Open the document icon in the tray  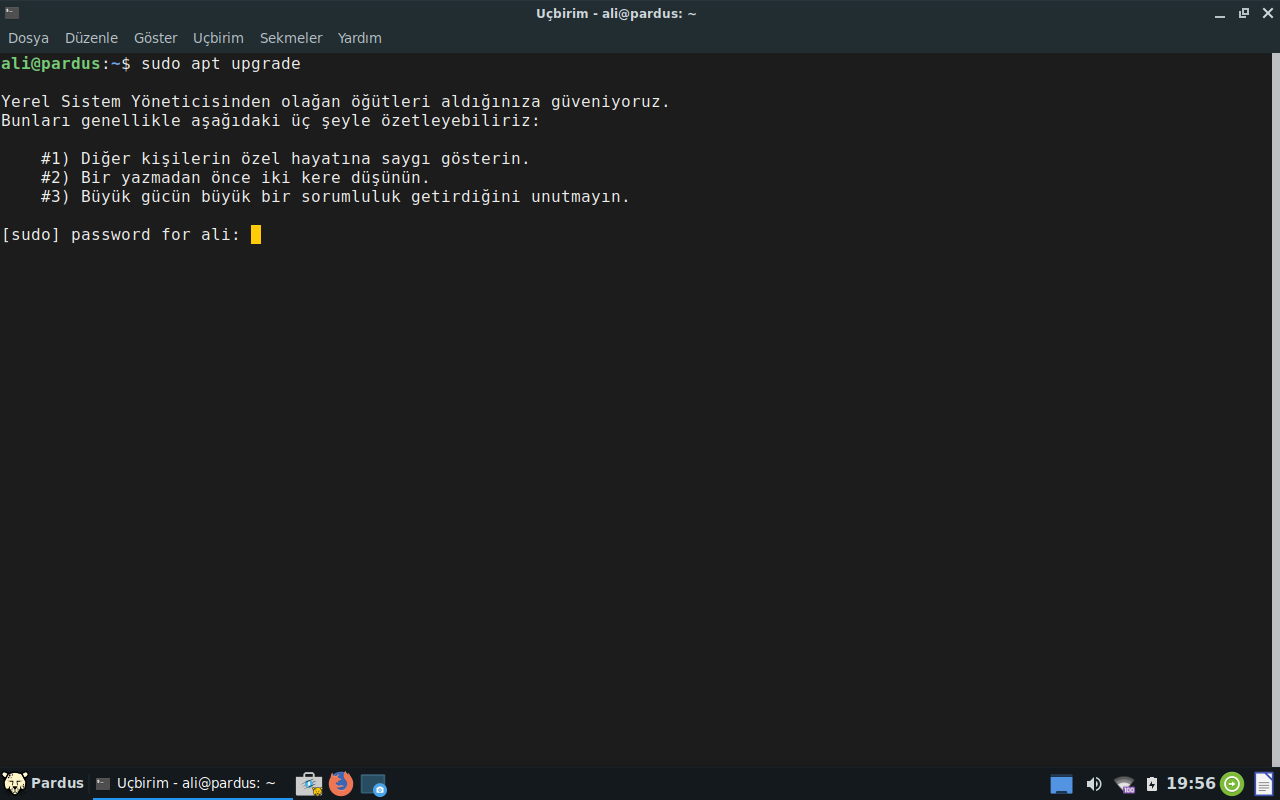pos(1264,783)
